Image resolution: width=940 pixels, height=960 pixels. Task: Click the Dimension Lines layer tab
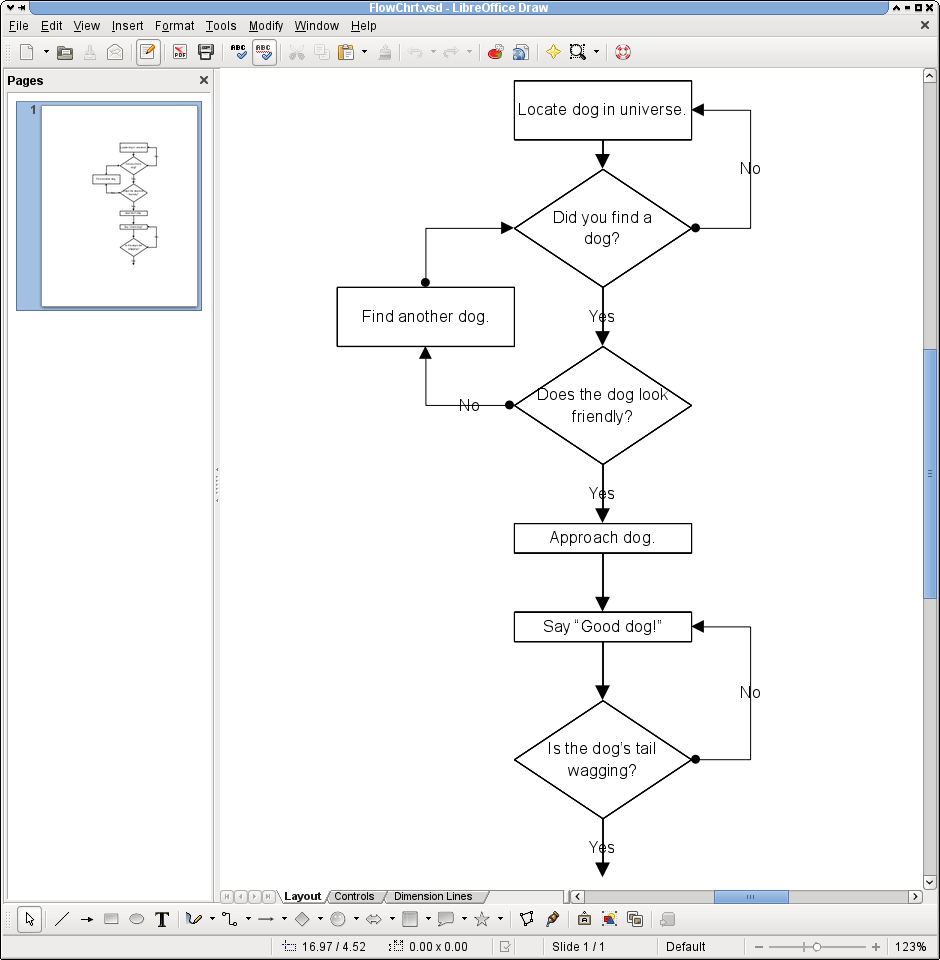[434, 896]
